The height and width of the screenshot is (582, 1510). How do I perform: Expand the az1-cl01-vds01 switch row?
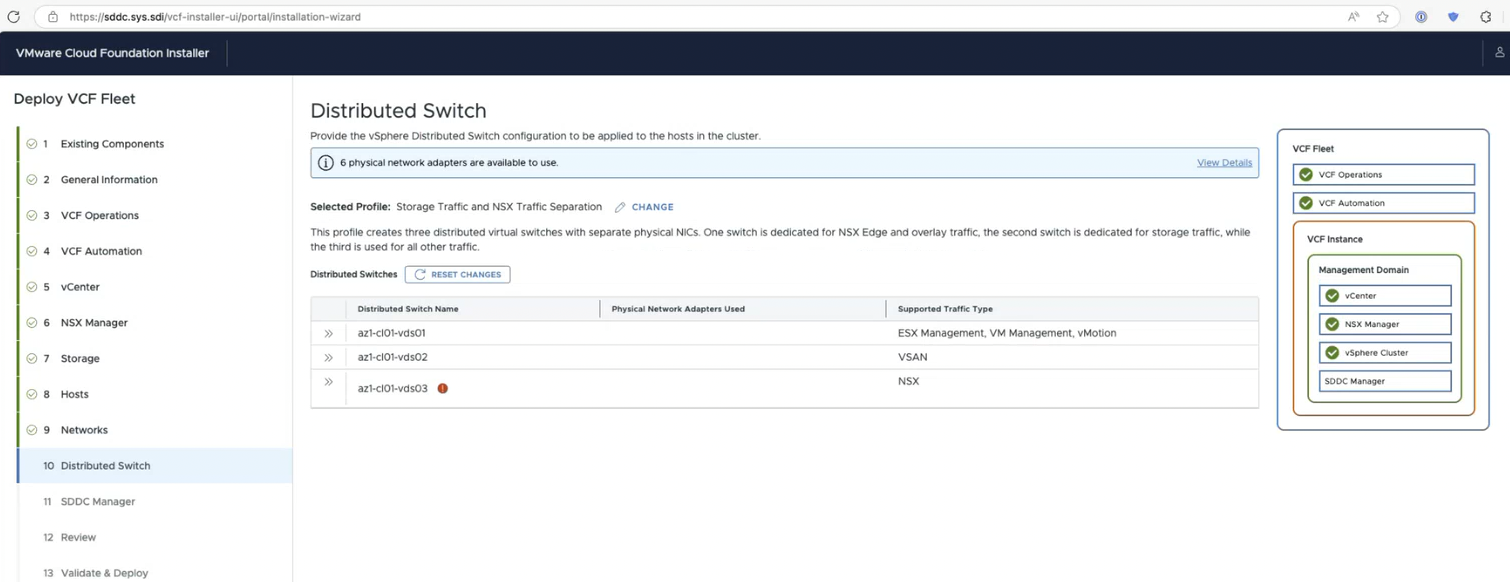point(328,333)
